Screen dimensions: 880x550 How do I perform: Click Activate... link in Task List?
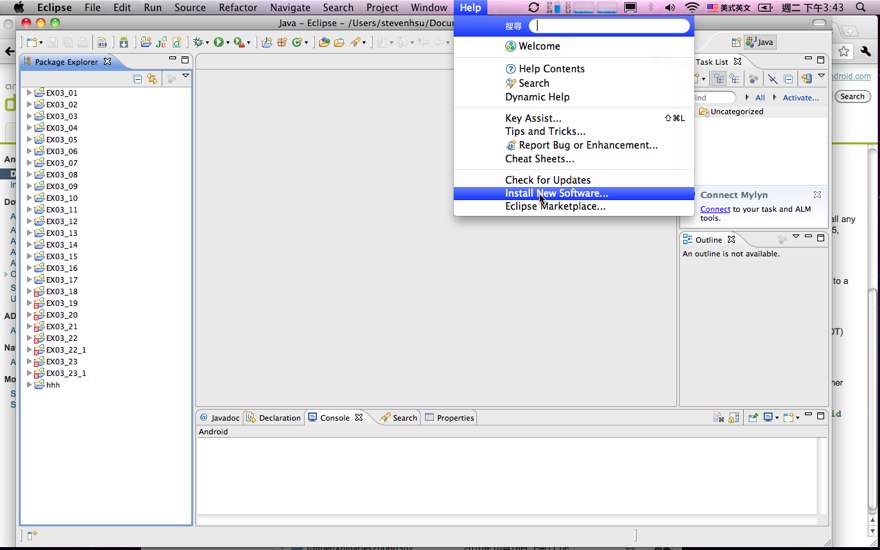(800, 98)
